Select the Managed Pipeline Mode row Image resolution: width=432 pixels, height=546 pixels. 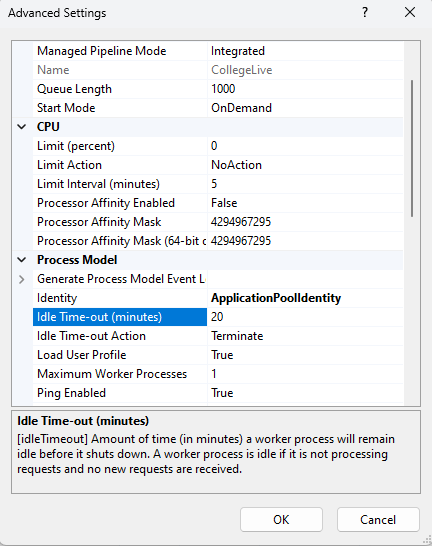pyautogui.click(x=218, y=51)
